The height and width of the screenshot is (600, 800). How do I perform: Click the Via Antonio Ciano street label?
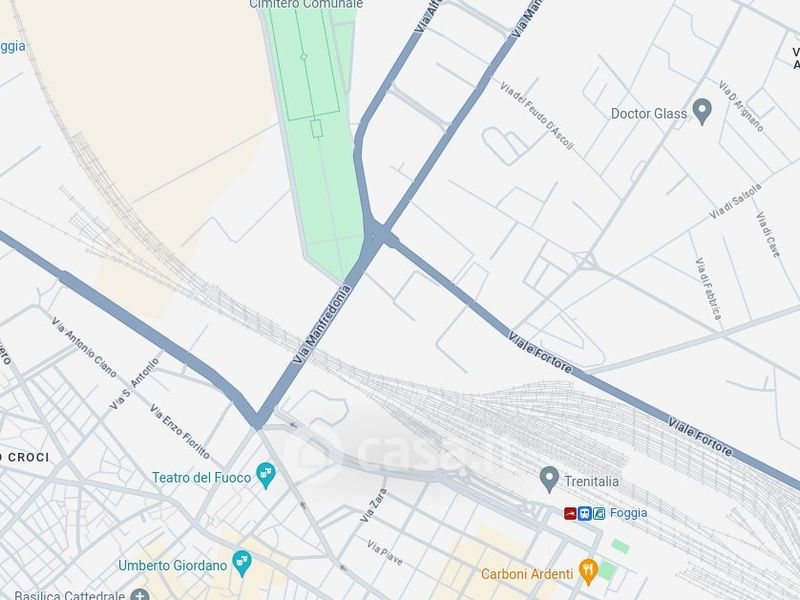point(84,346)
